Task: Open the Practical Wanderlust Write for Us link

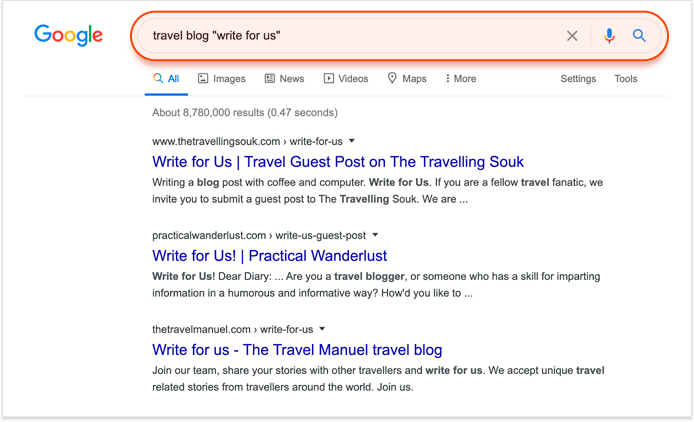Action: point(270,256)
